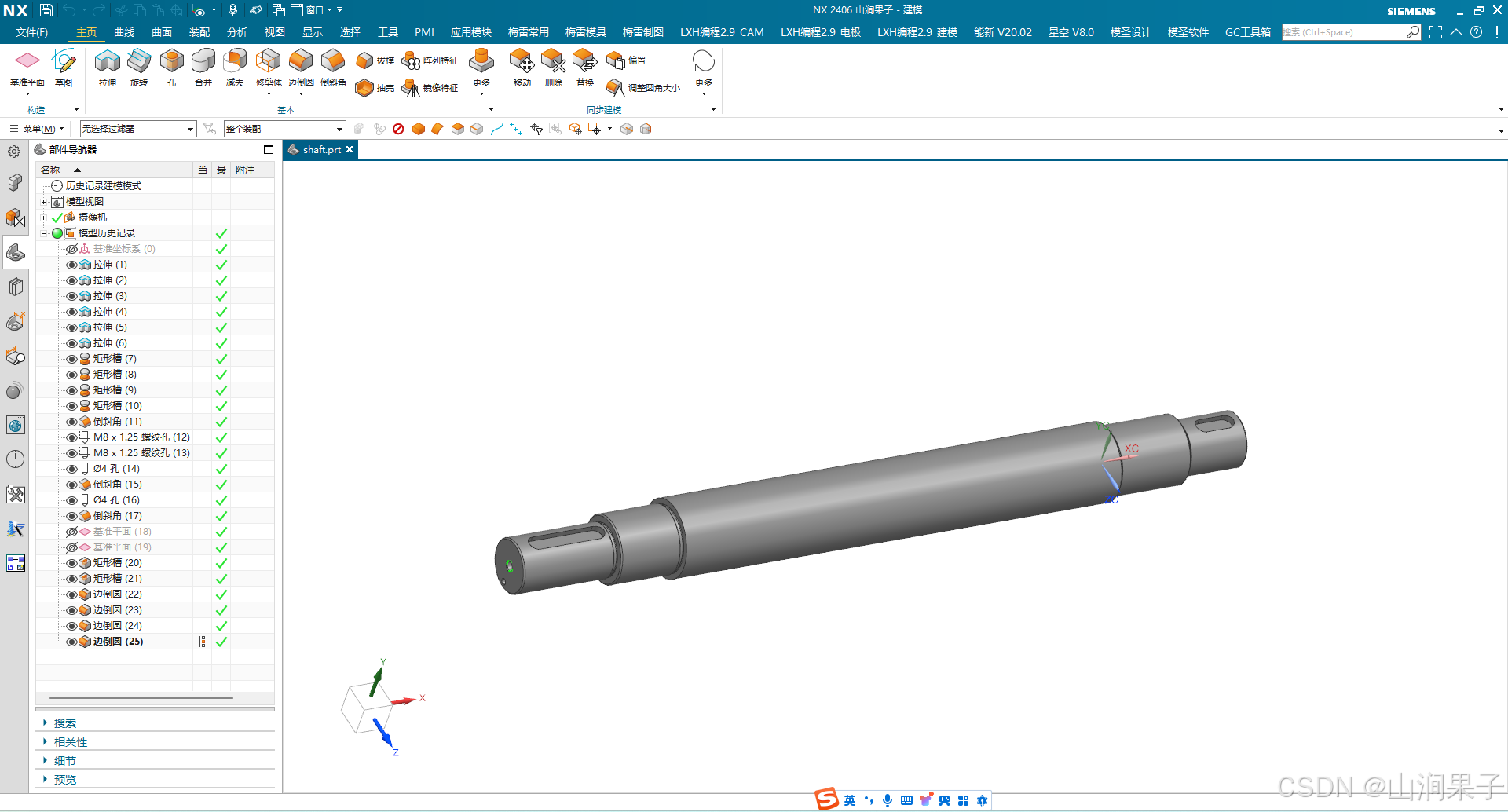
Task: Toggle visibility eye of 拉伸 (4)
Action: click(x=71, y=312)
